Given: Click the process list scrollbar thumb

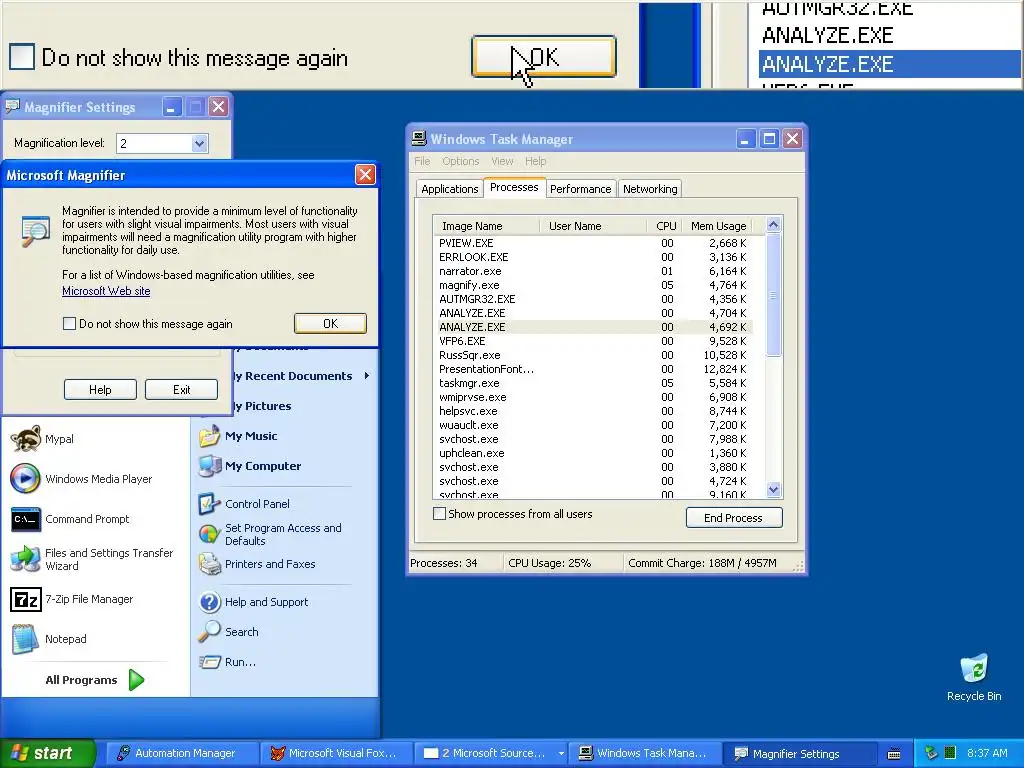Looking at the screenshot, I should 773,295.
